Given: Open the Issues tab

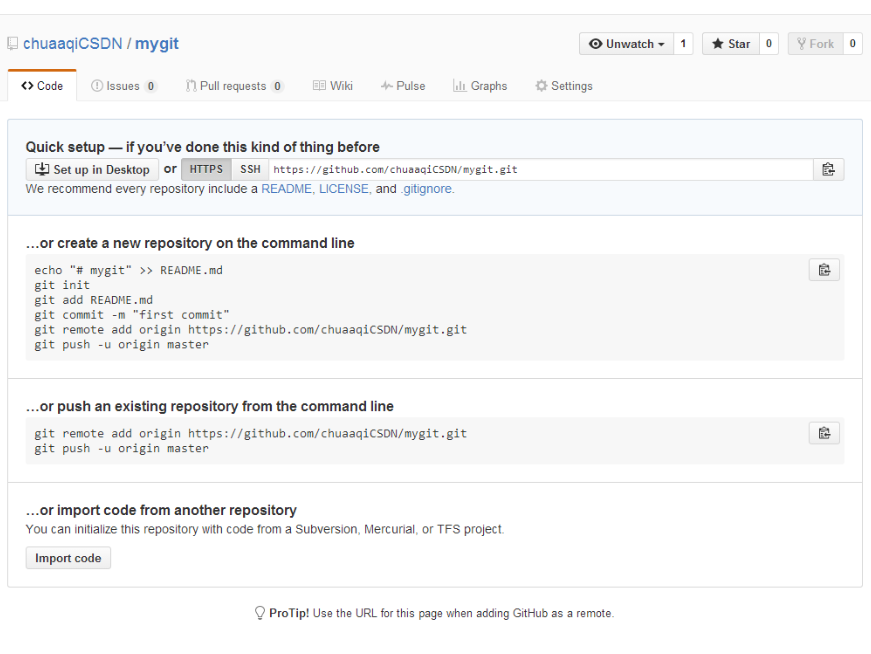Looking at the screenshot, I should coord(124,86).
